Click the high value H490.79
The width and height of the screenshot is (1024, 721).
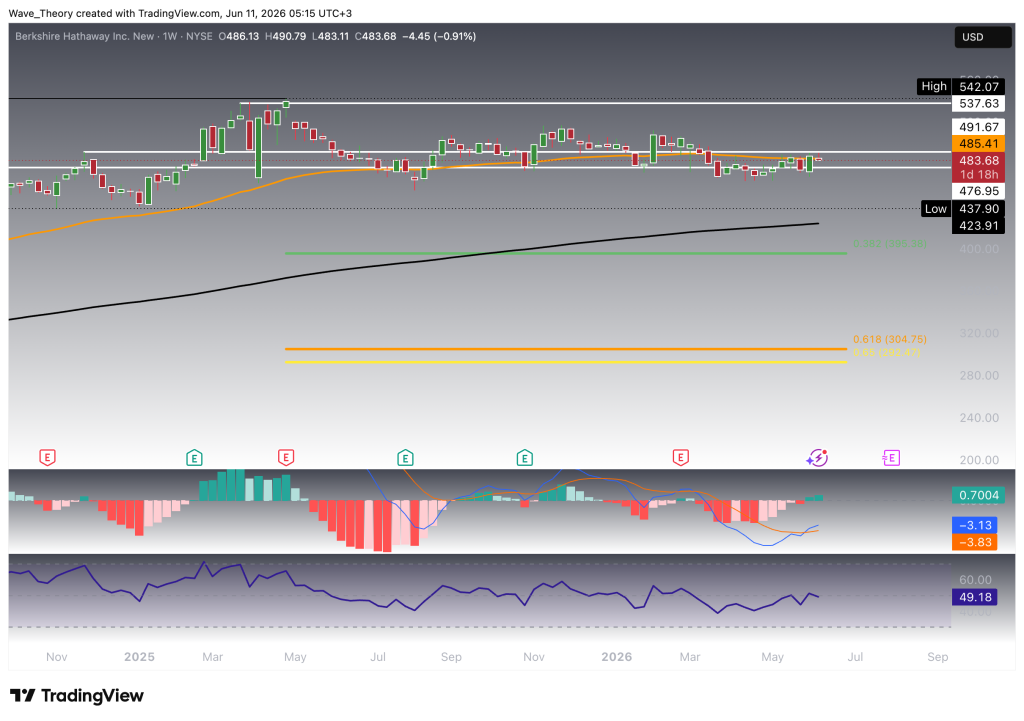coord(285,37)
